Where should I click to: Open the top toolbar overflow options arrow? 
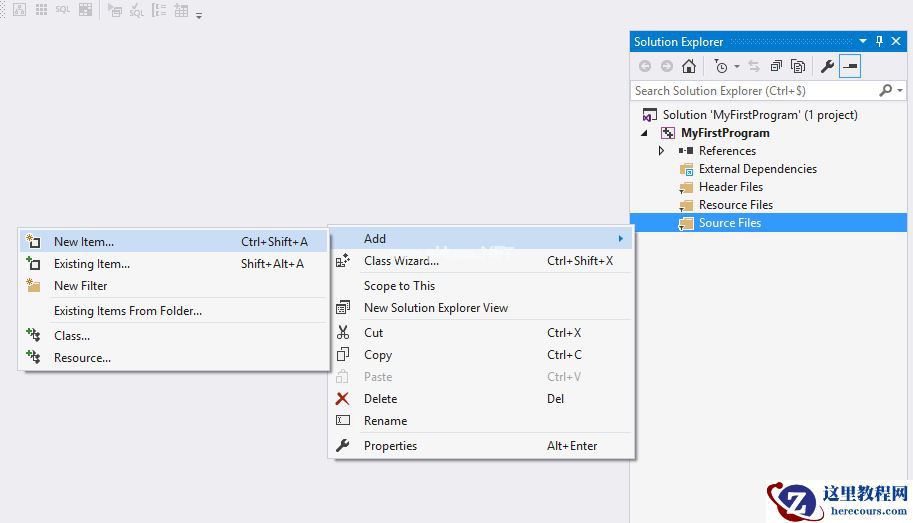199,15
